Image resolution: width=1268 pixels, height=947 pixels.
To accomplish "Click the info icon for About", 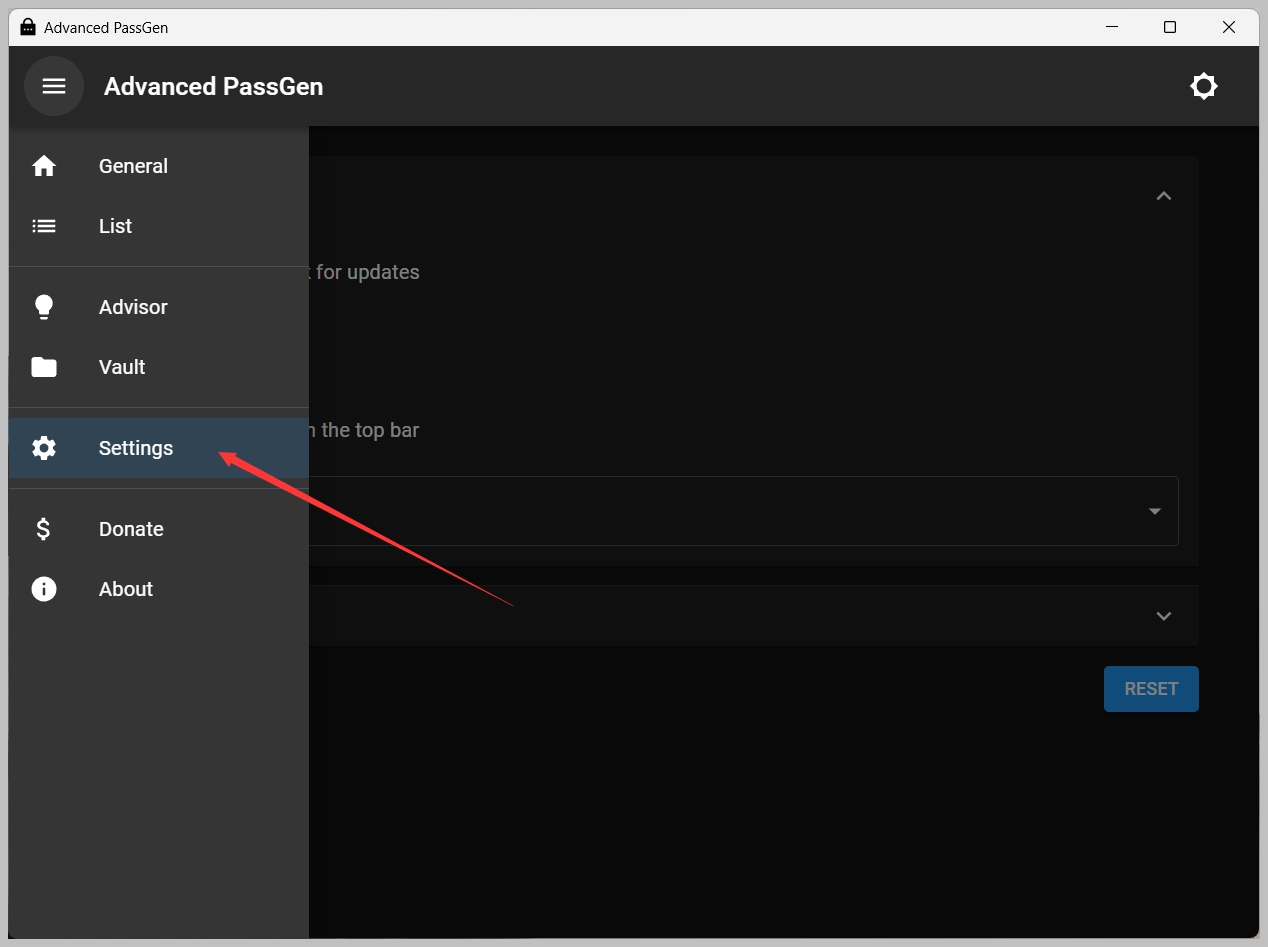I will point(44,589).
